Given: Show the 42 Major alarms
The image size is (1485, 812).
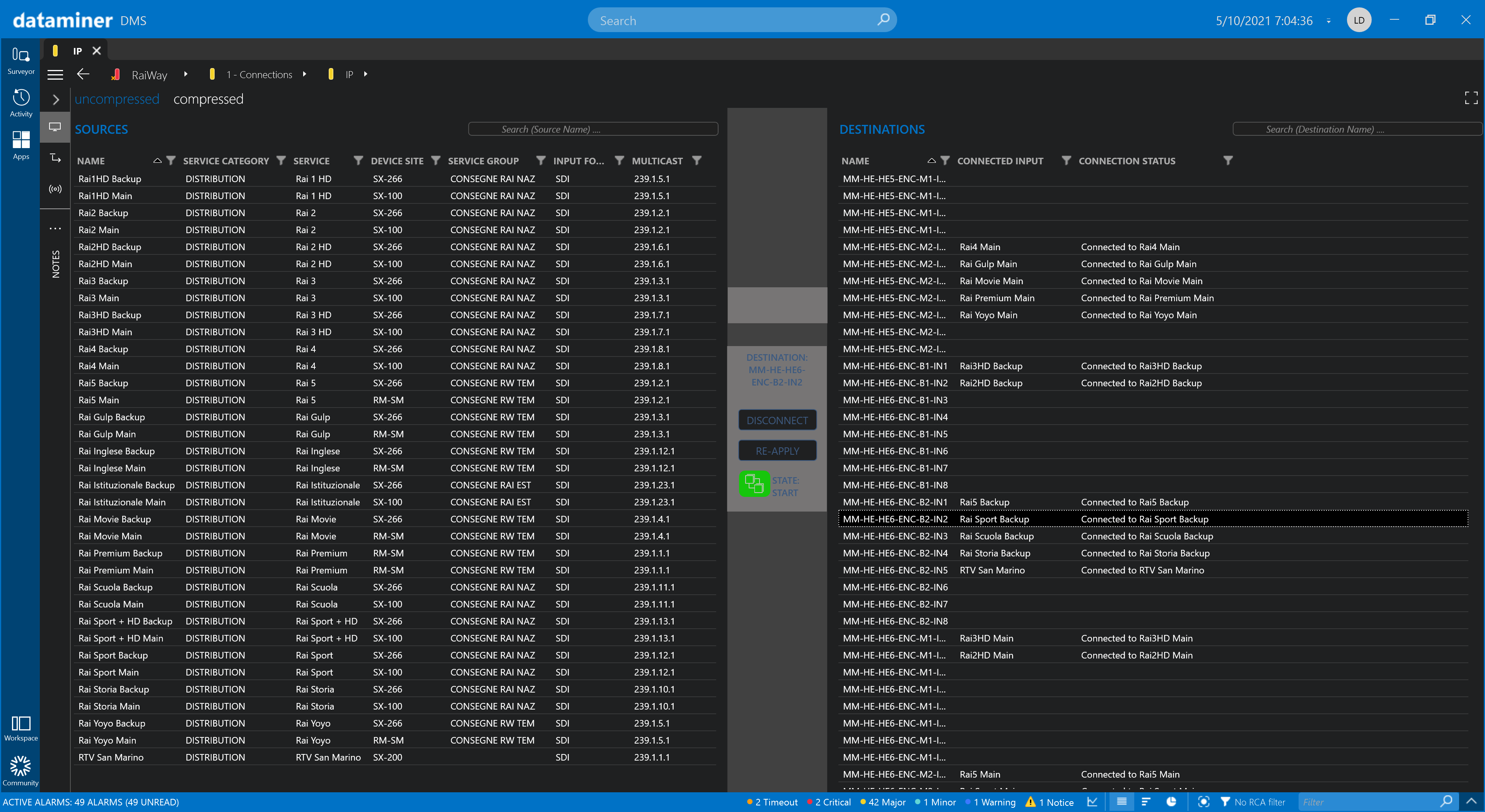Looking at the screenshot, I should point(882,802).
